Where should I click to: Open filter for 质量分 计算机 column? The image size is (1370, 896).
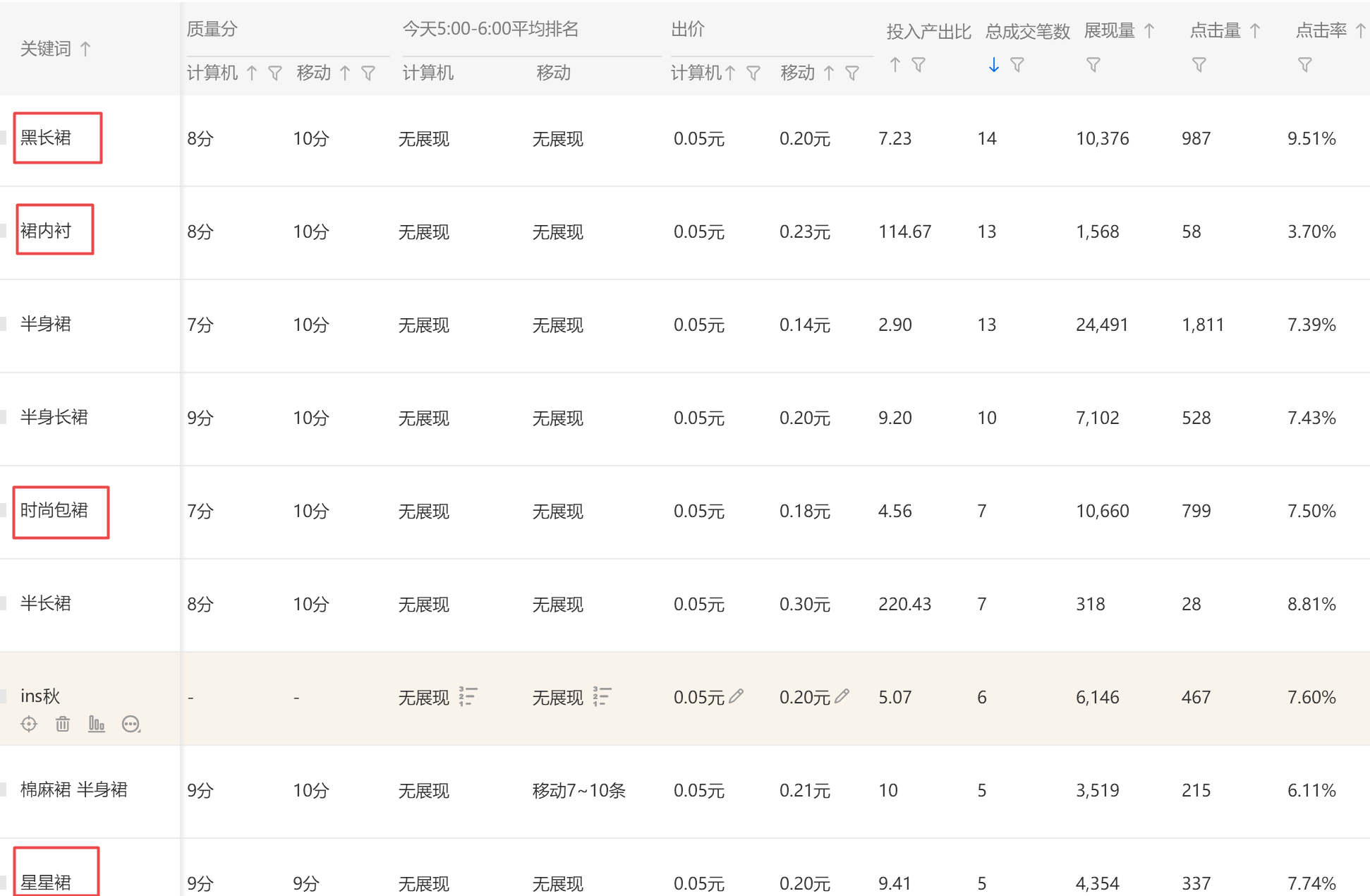click(275, 73)
